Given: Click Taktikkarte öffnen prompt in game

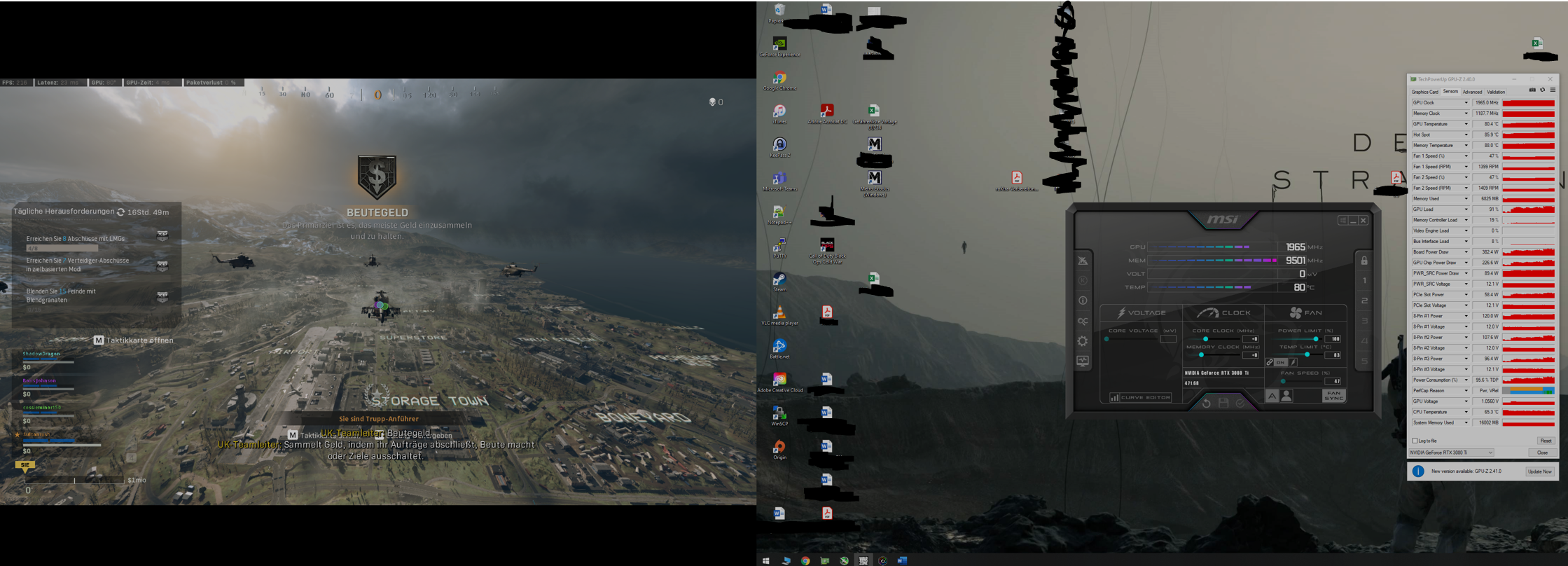Looking at the screenshot, I should tap(134, 340).
